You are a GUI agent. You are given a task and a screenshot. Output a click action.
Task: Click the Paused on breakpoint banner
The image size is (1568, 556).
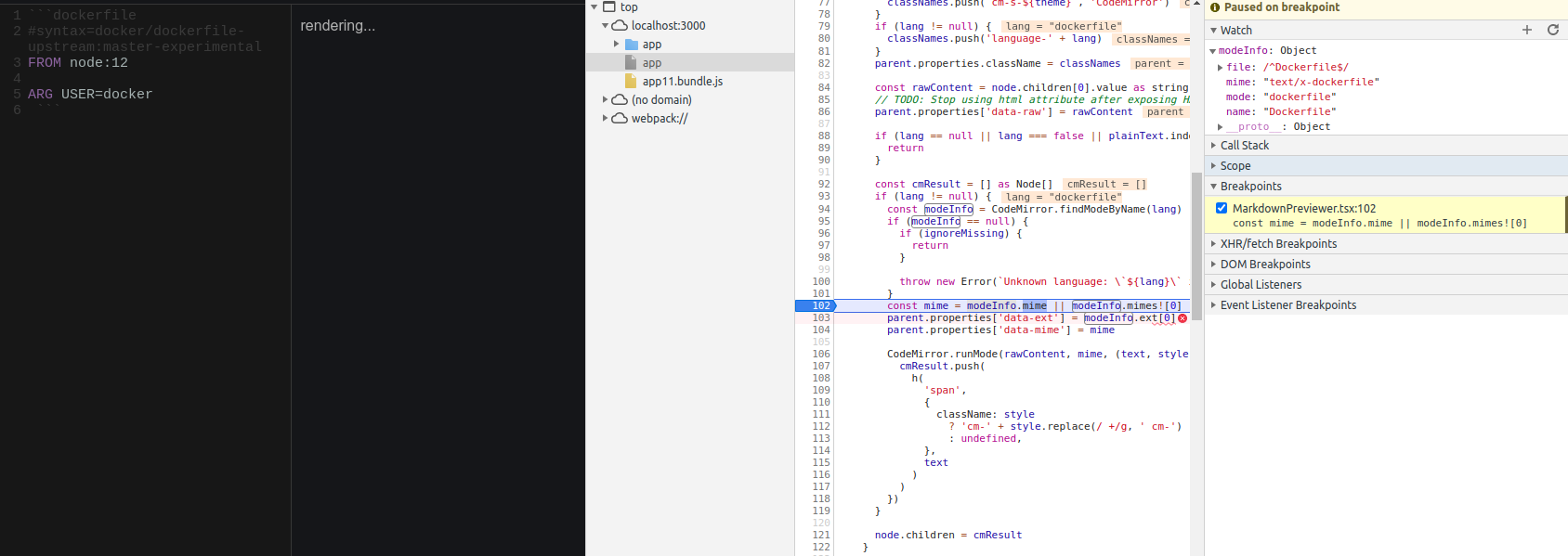tap(1386, 7)
